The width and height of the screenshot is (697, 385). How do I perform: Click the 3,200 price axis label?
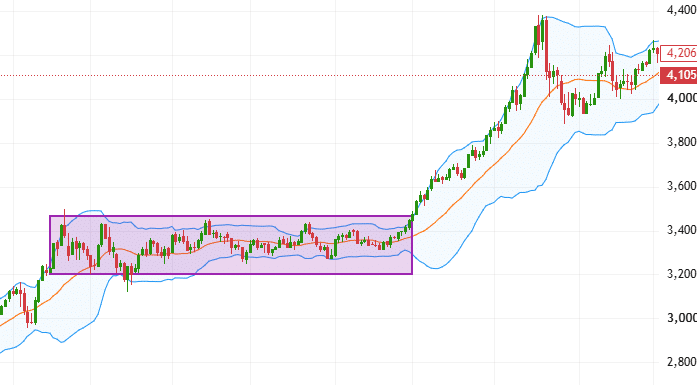[x=681, y=273]
